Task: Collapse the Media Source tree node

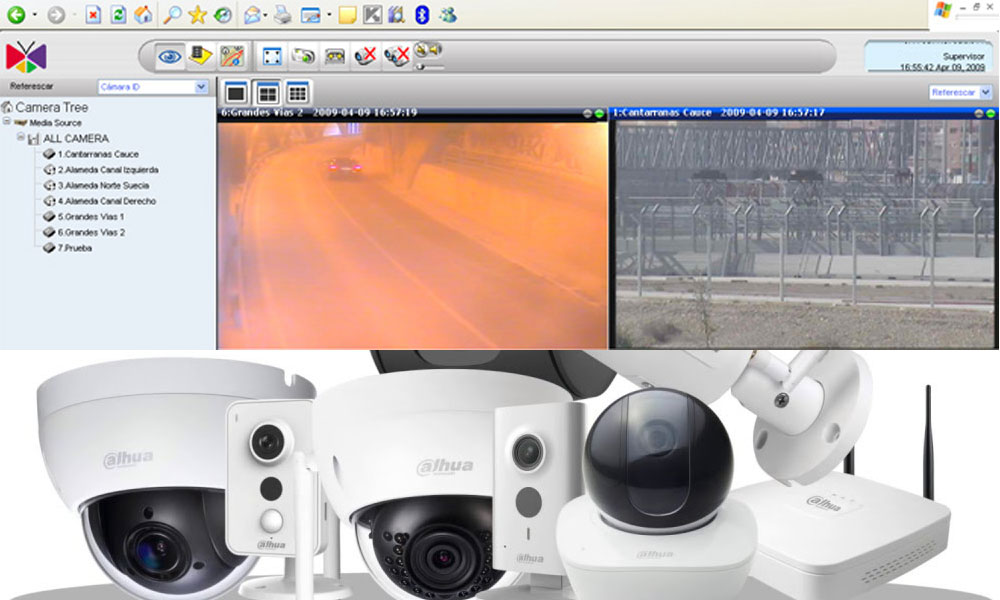Action: coord(7,122)
